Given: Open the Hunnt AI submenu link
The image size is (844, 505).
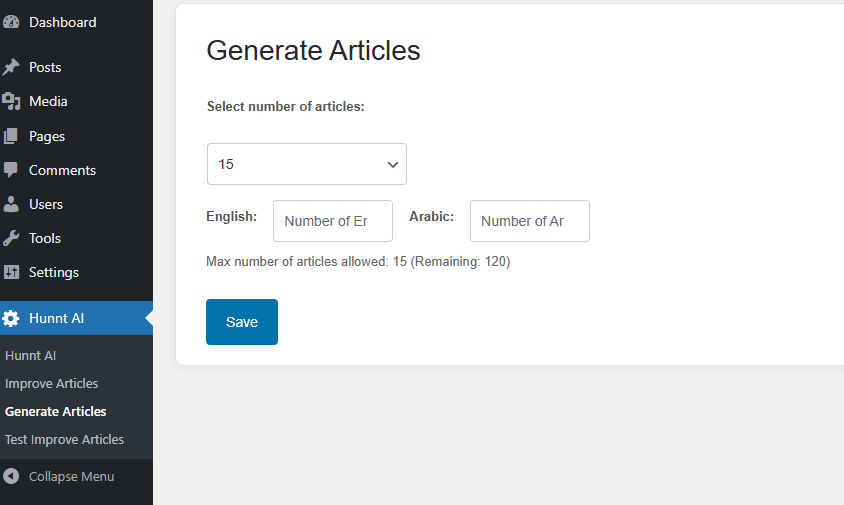Looking at the screenshot, I should [30, 355].
